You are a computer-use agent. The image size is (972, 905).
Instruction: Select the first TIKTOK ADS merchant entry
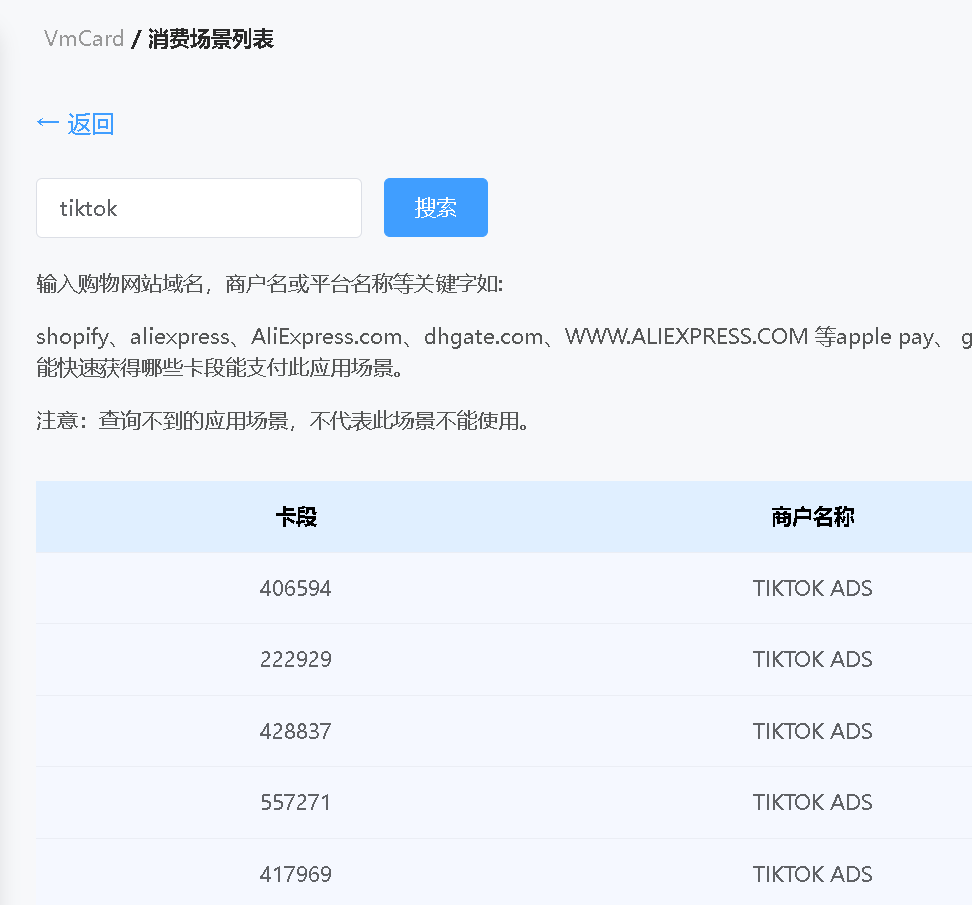(x=812, y=588)
